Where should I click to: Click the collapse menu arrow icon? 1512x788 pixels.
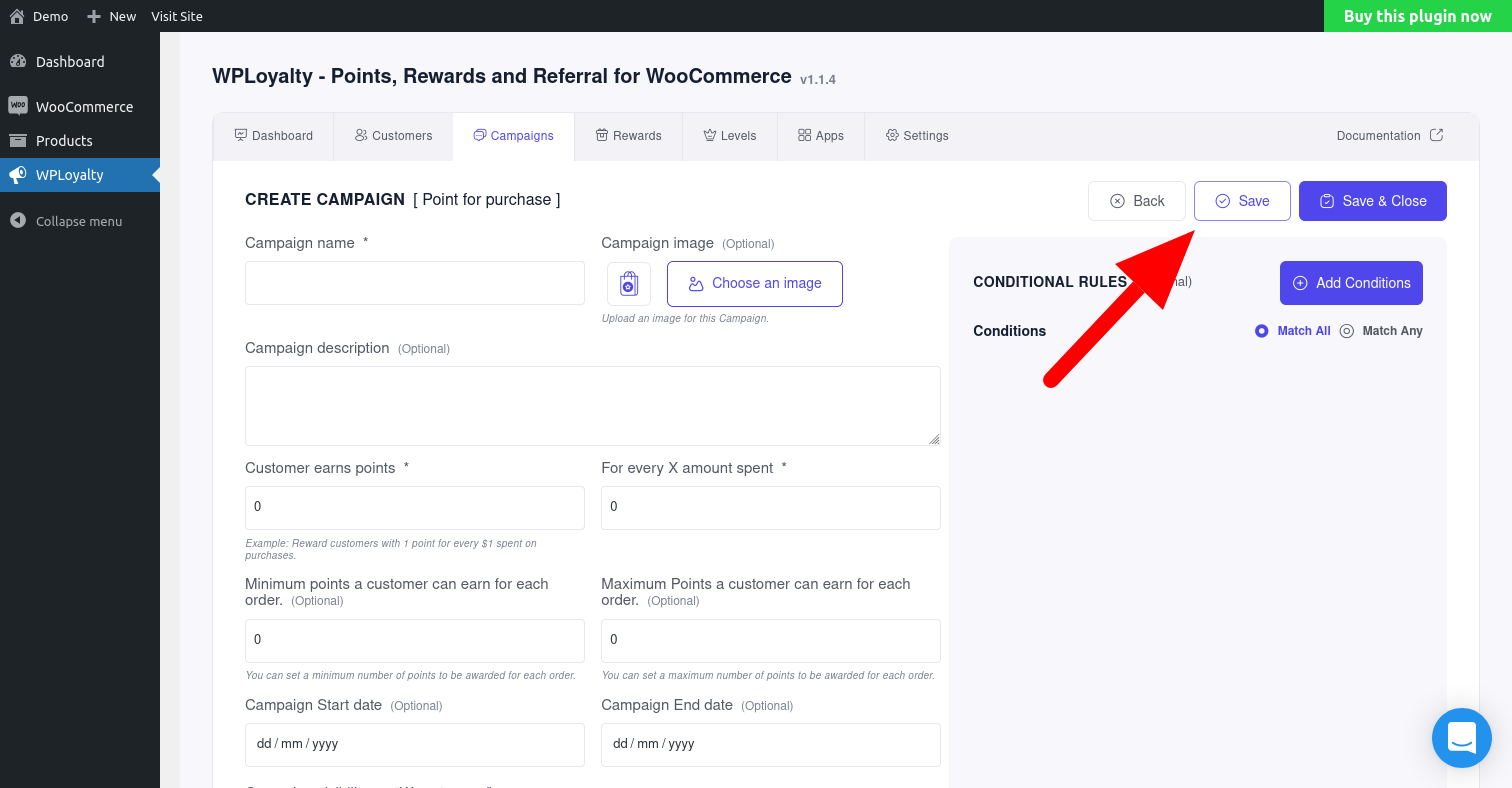18,221
